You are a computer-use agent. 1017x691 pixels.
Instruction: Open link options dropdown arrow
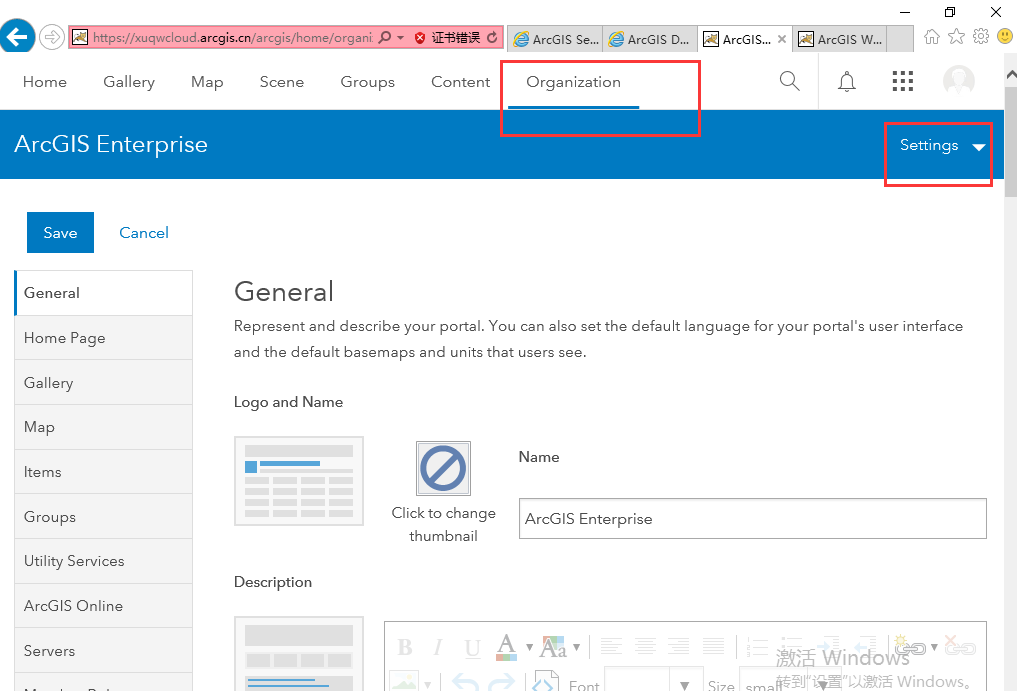pos(934,648)
